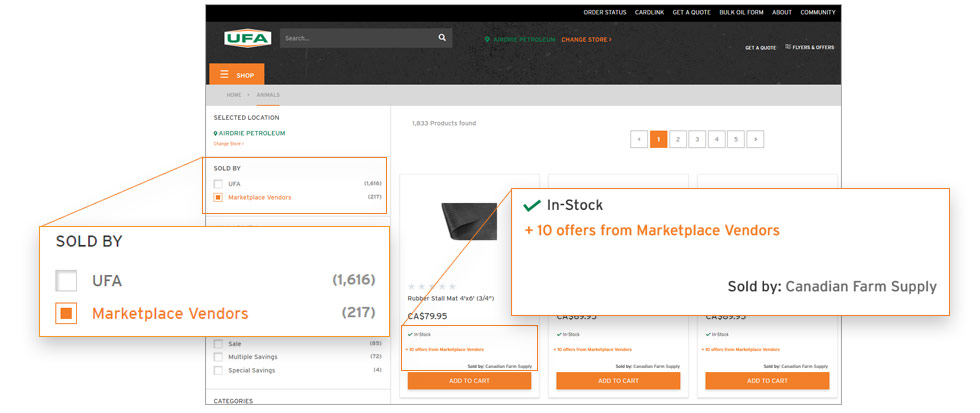The height and width of the screenshot is (413, 980).
Task: Open the Rubber Stall Mat product image
Action: [468, 220]
